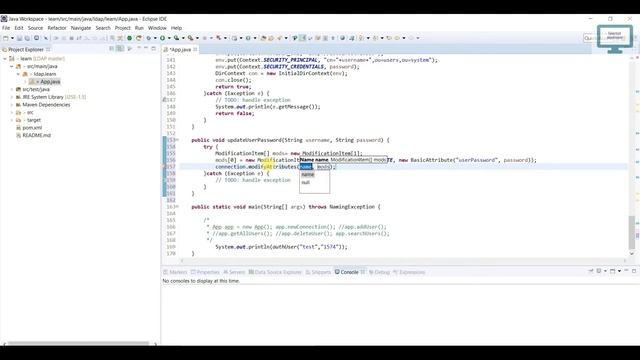640x360 pixels.
Task: Maximize the Project Explorer panel
Action: [153, 49]
